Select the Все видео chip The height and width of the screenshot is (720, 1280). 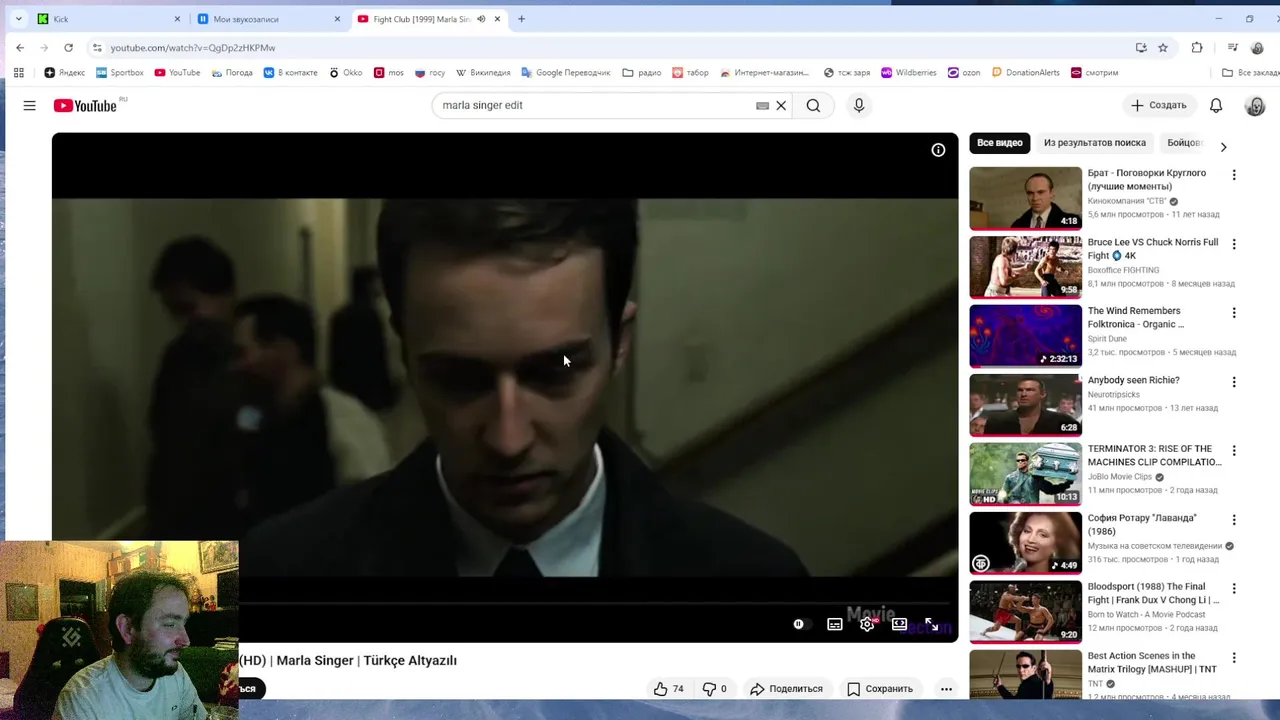tap(999, 143)
